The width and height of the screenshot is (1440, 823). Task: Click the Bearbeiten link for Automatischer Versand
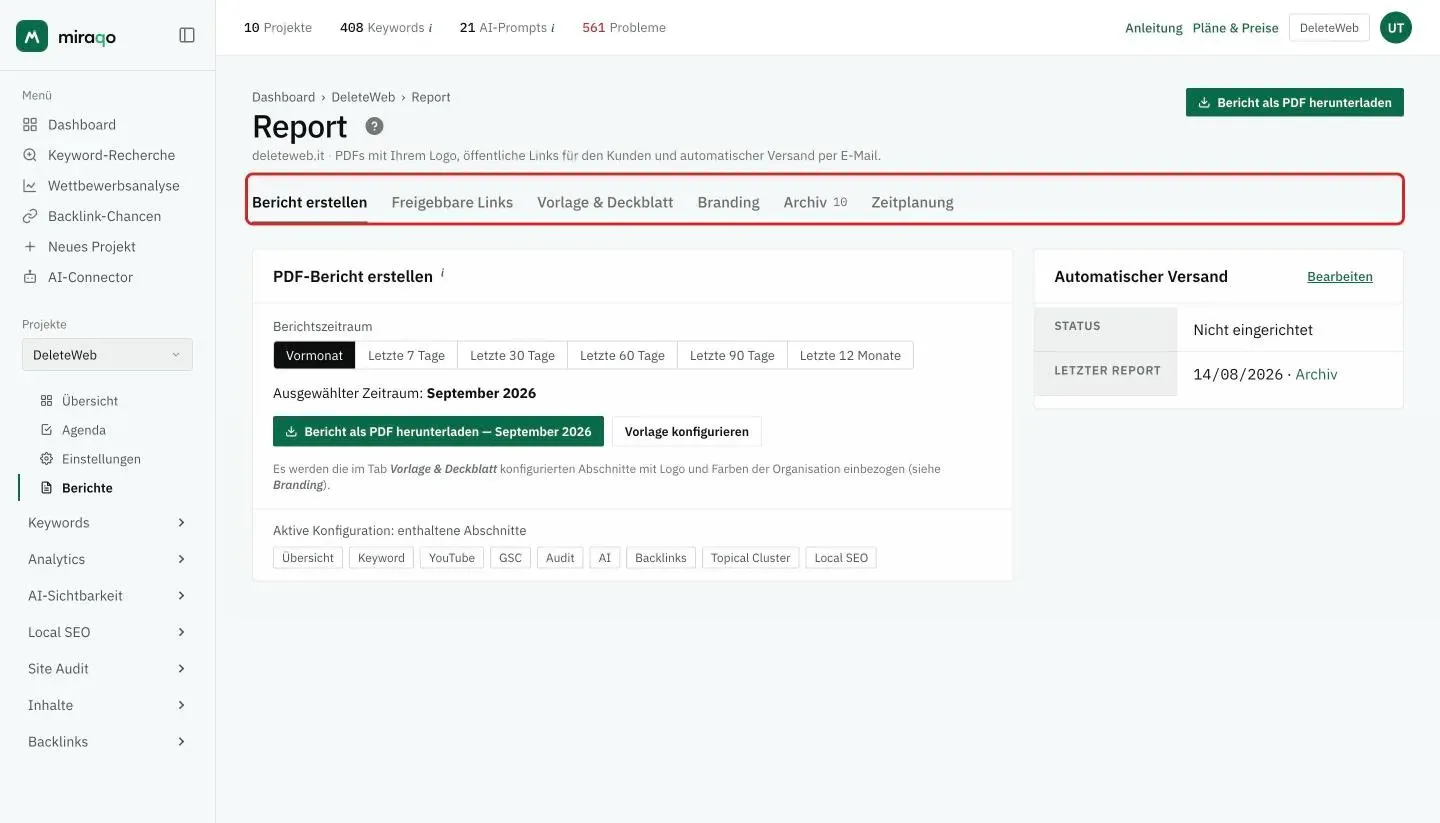[1340, 277]
